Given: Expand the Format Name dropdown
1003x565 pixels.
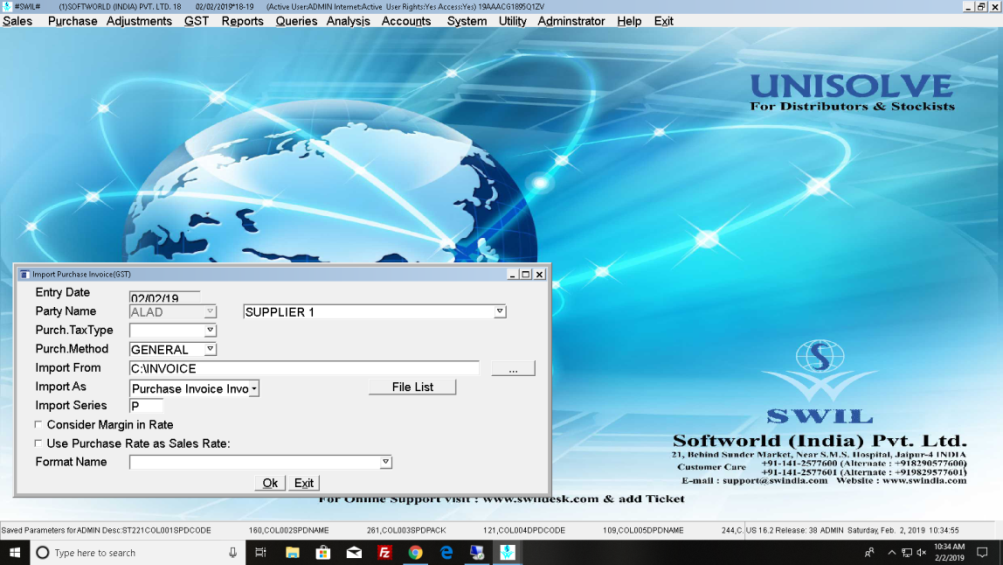Looking at the screenshot, I should coord(386,462).
